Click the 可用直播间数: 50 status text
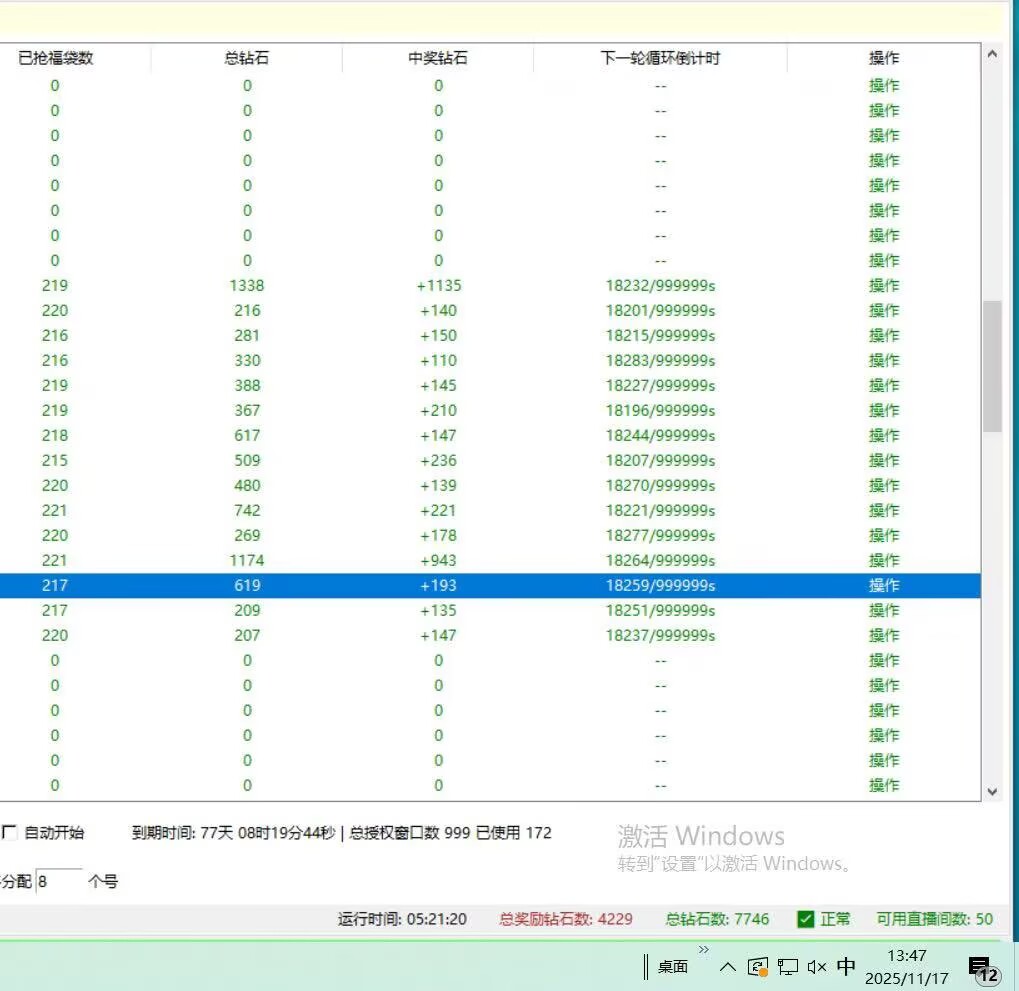 click(x=935, y=919)
